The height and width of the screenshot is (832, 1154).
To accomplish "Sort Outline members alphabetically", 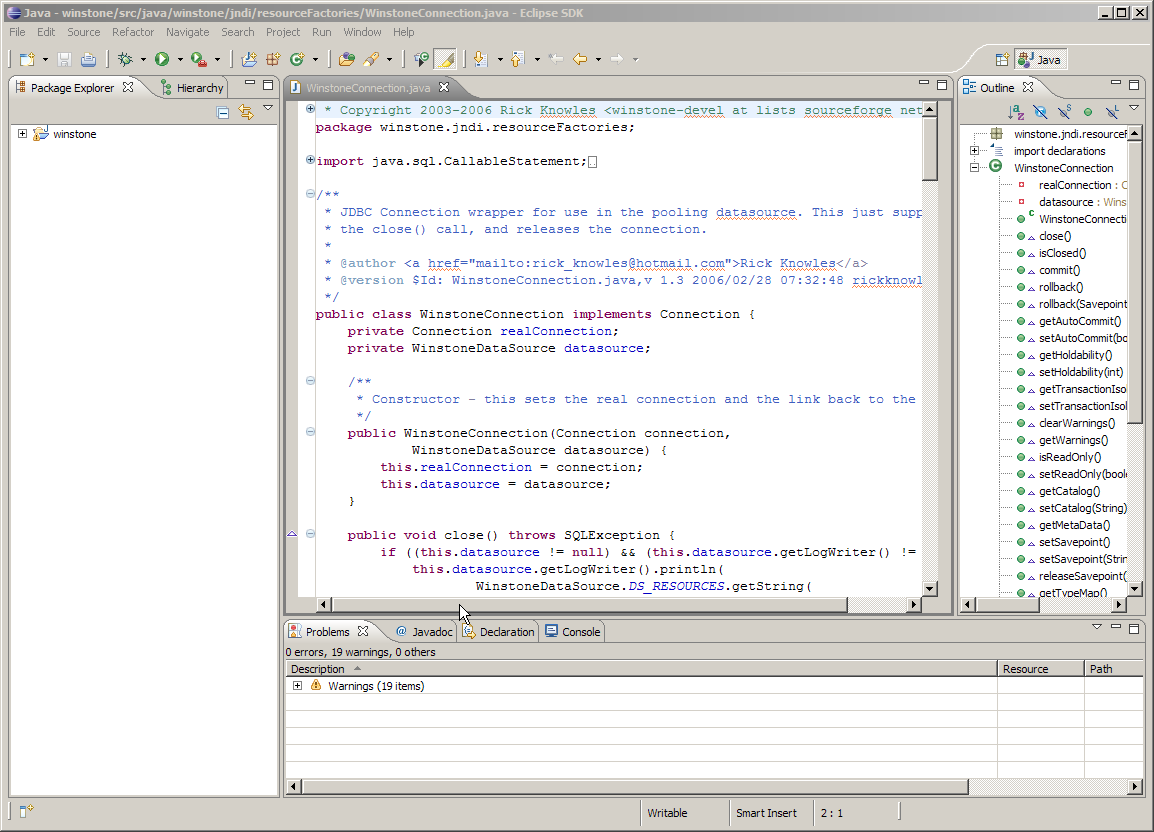I will tap(1016, 111).
